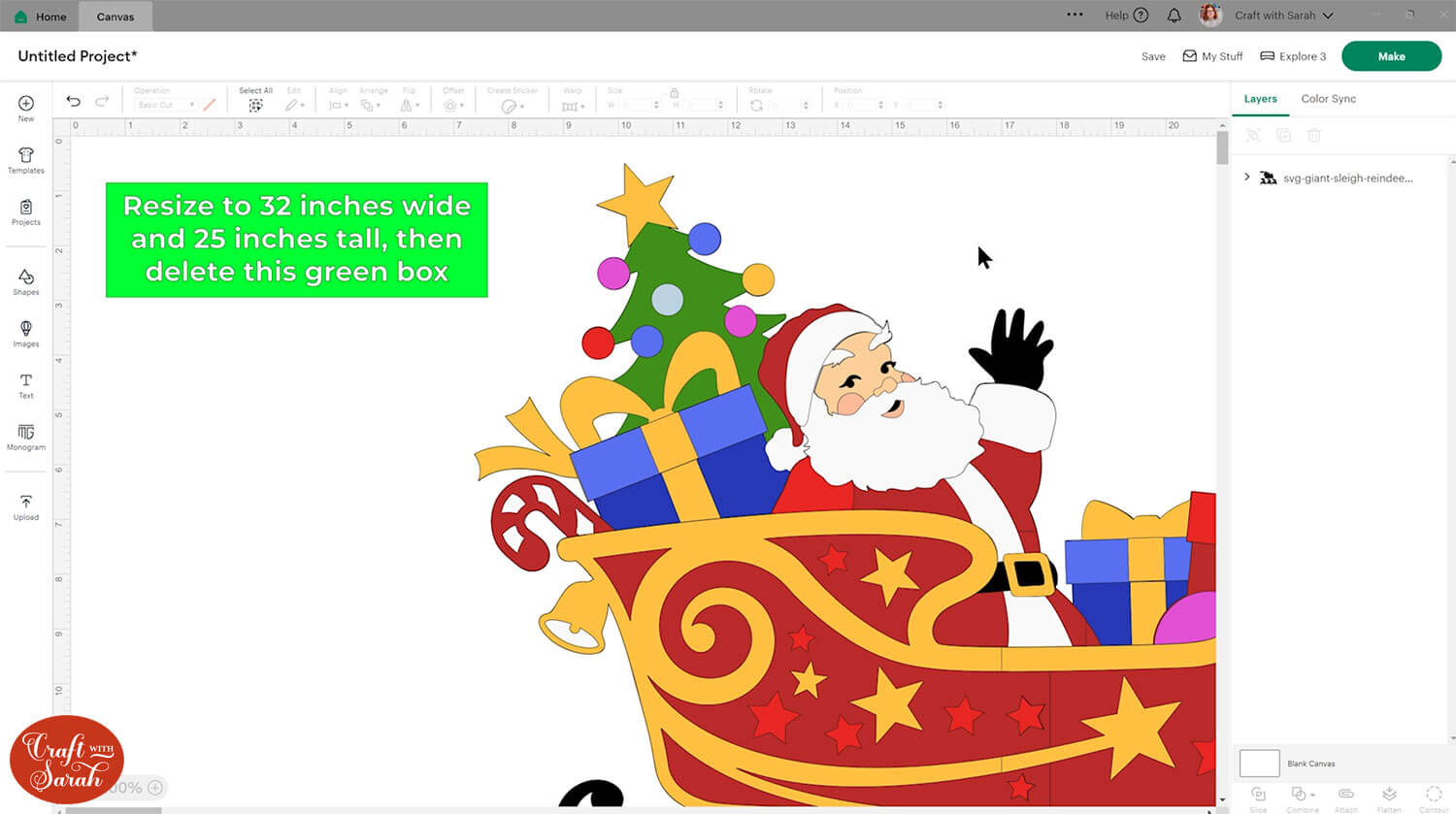Open the three-dot more options menu
This screenshot has width=1456, height=814.
1075,15
